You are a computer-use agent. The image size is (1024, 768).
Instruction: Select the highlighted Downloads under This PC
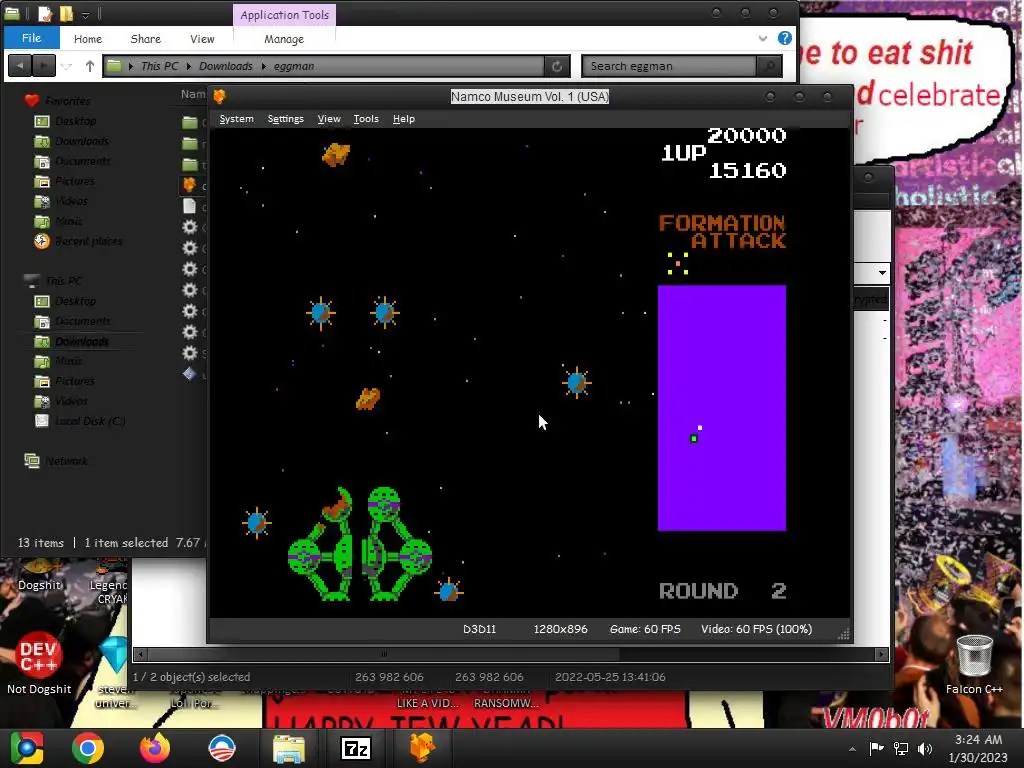(82, 341)
